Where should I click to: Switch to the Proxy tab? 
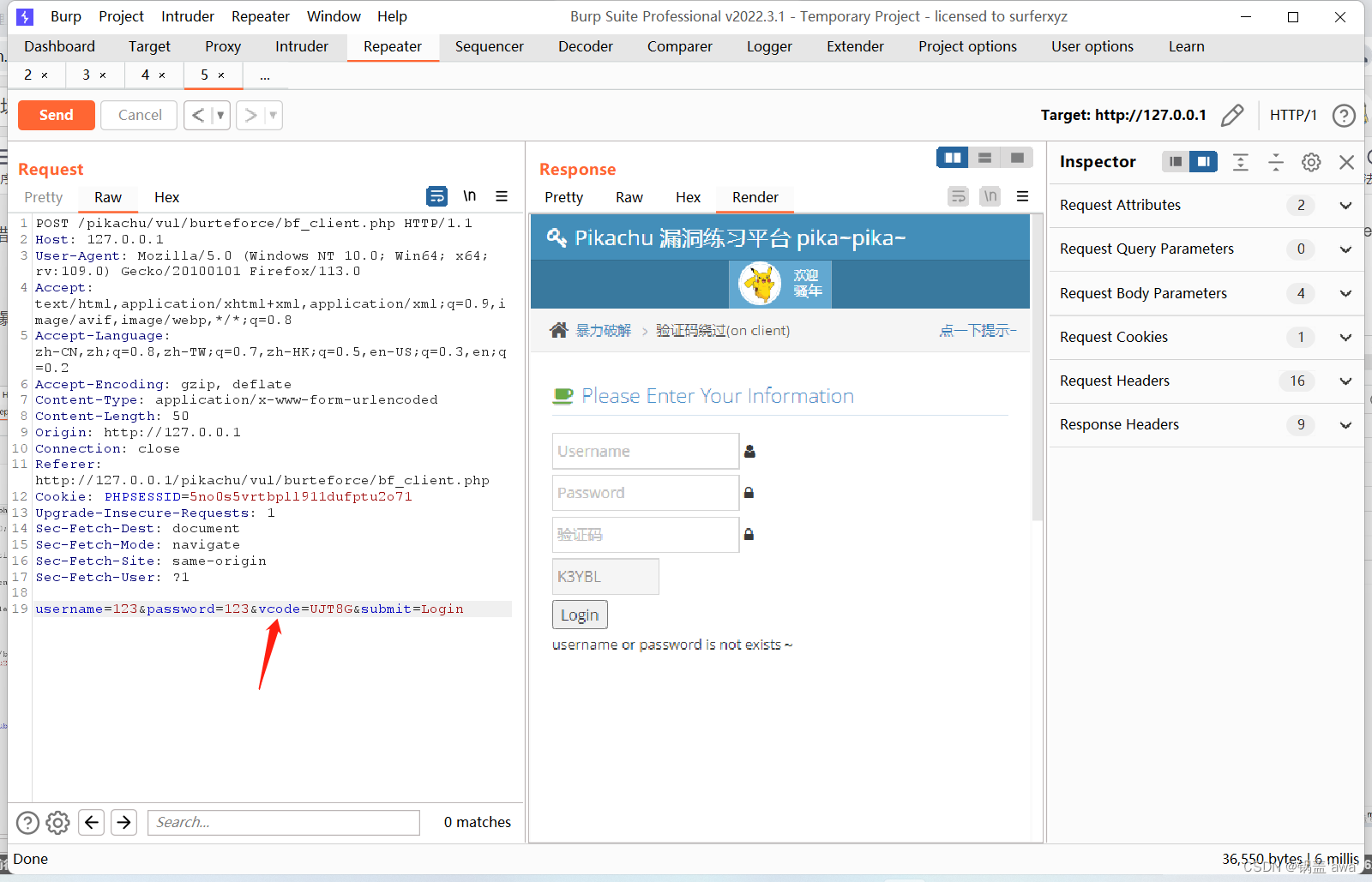click(223, 46)
